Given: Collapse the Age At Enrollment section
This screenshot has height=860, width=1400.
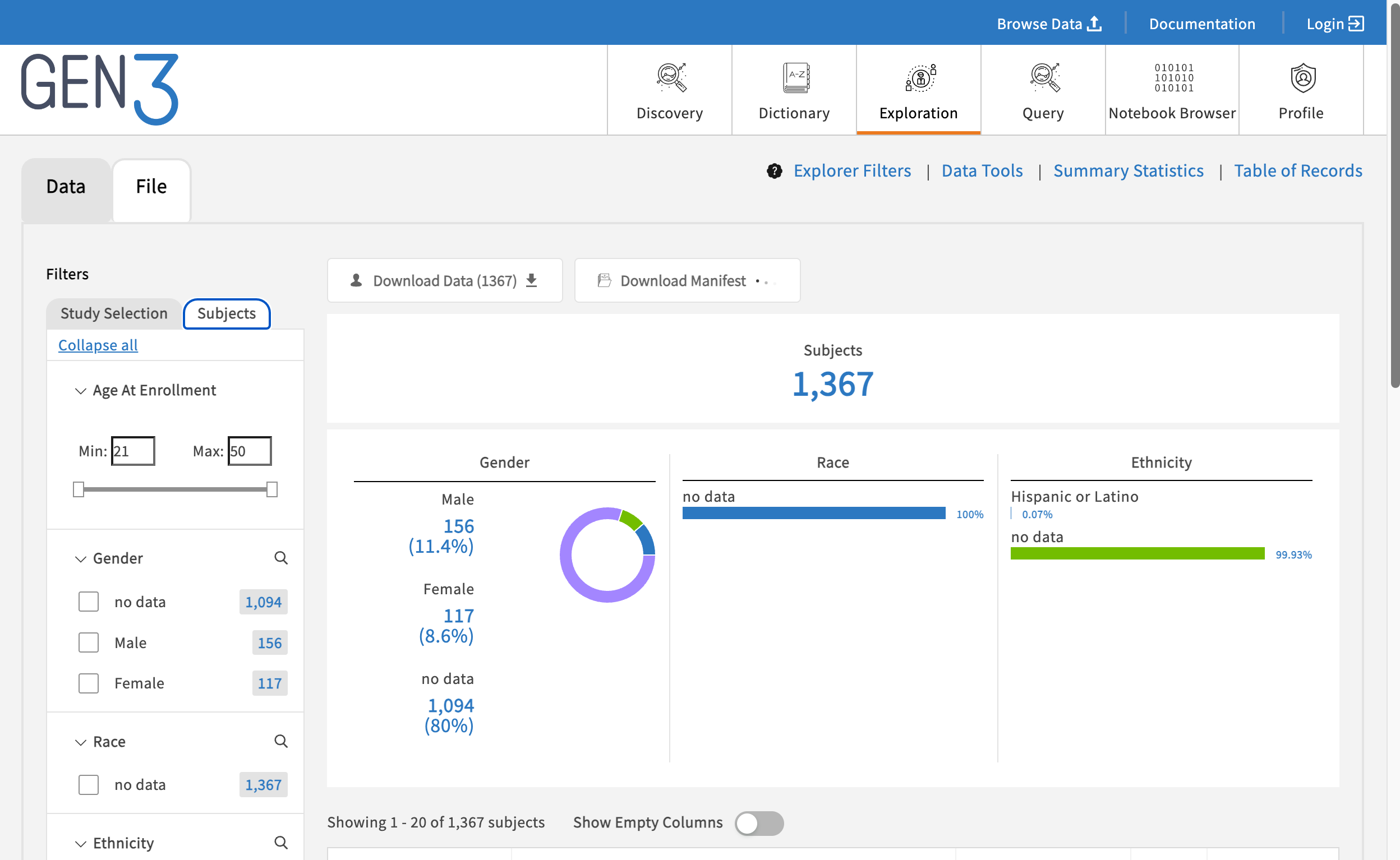Looking at the screenshot, I should pyautogui.click(x=81, y=391).
